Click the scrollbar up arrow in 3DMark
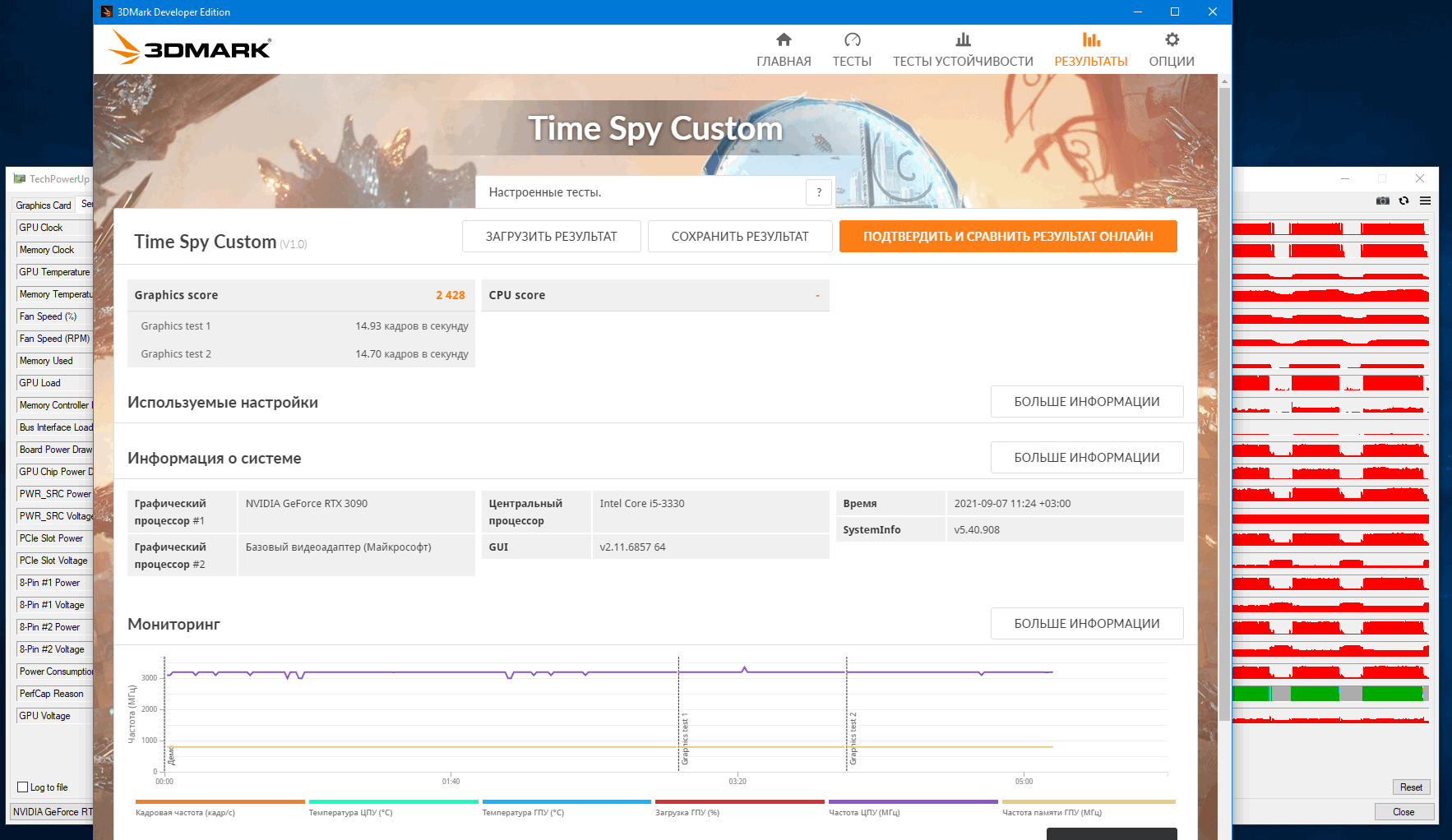 1224,81
